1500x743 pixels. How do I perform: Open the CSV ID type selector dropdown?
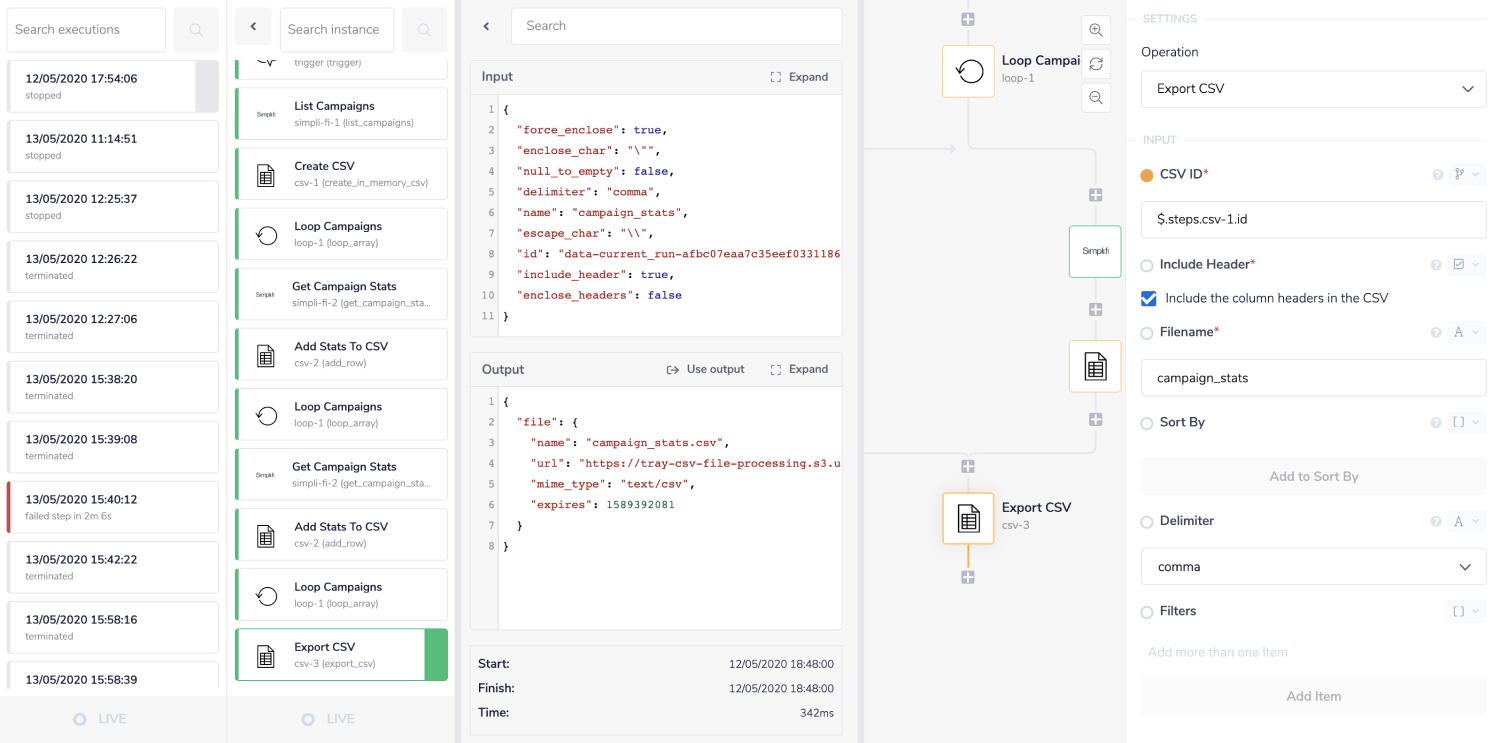click(x=1467, y=175)
